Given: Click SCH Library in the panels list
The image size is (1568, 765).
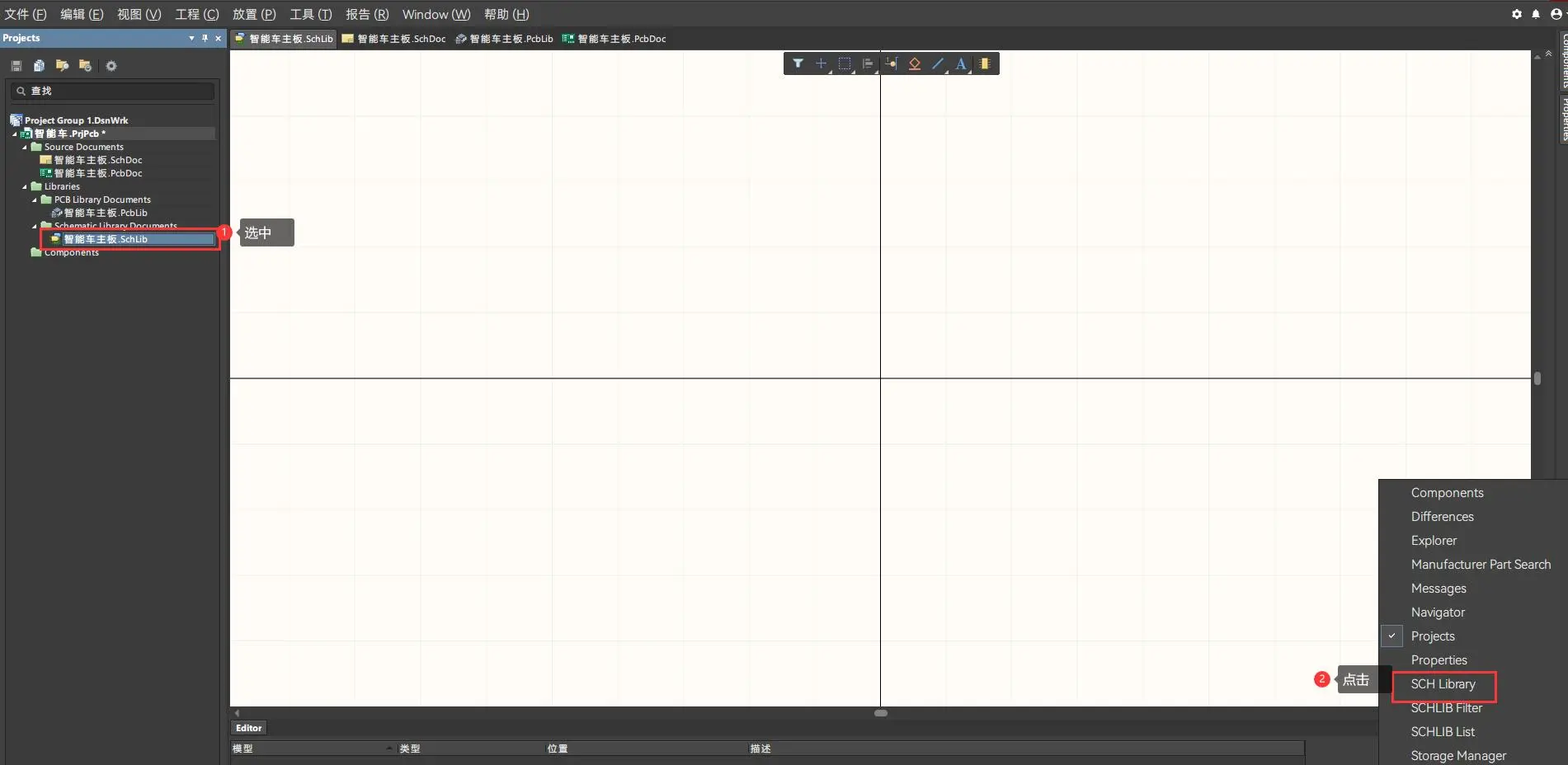Looking at the screenshot, I should pos(1443,684).
